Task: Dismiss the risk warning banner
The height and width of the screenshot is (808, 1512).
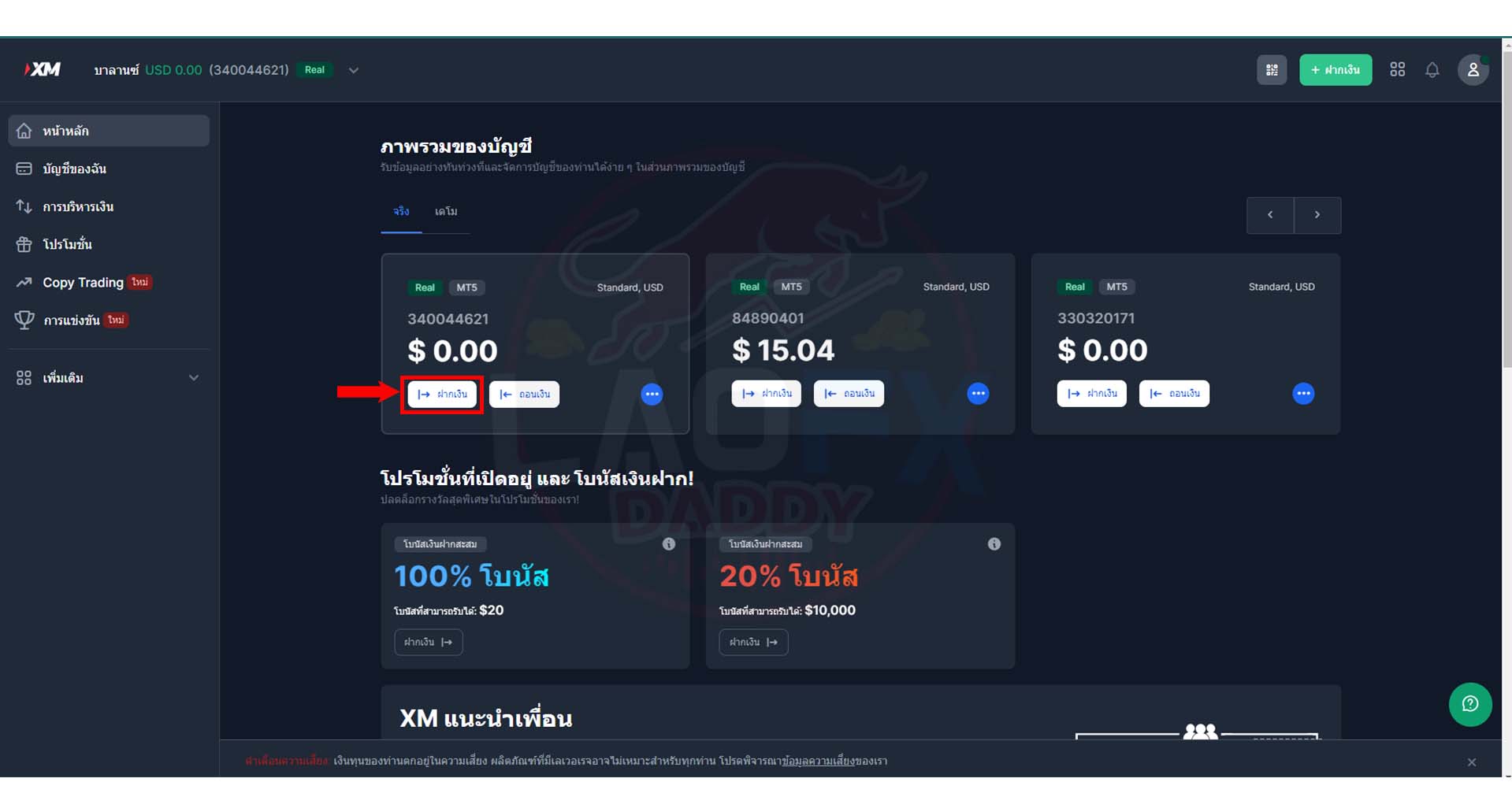Action: [x=1472, y=762]
